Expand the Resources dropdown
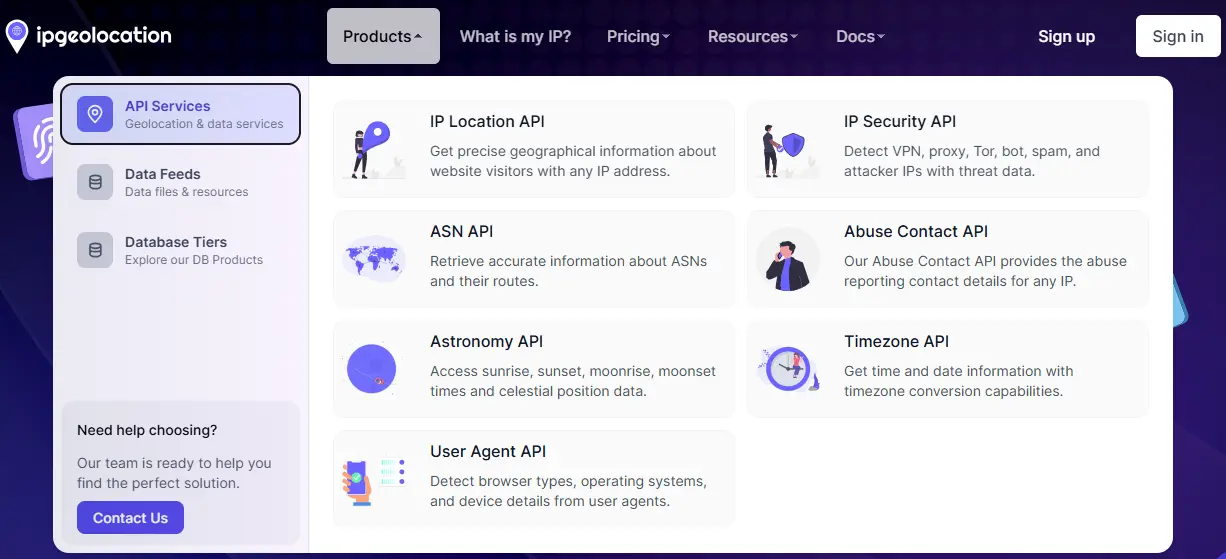The width and height of the screenshot is (1226, 559). (x=752, y=36)
